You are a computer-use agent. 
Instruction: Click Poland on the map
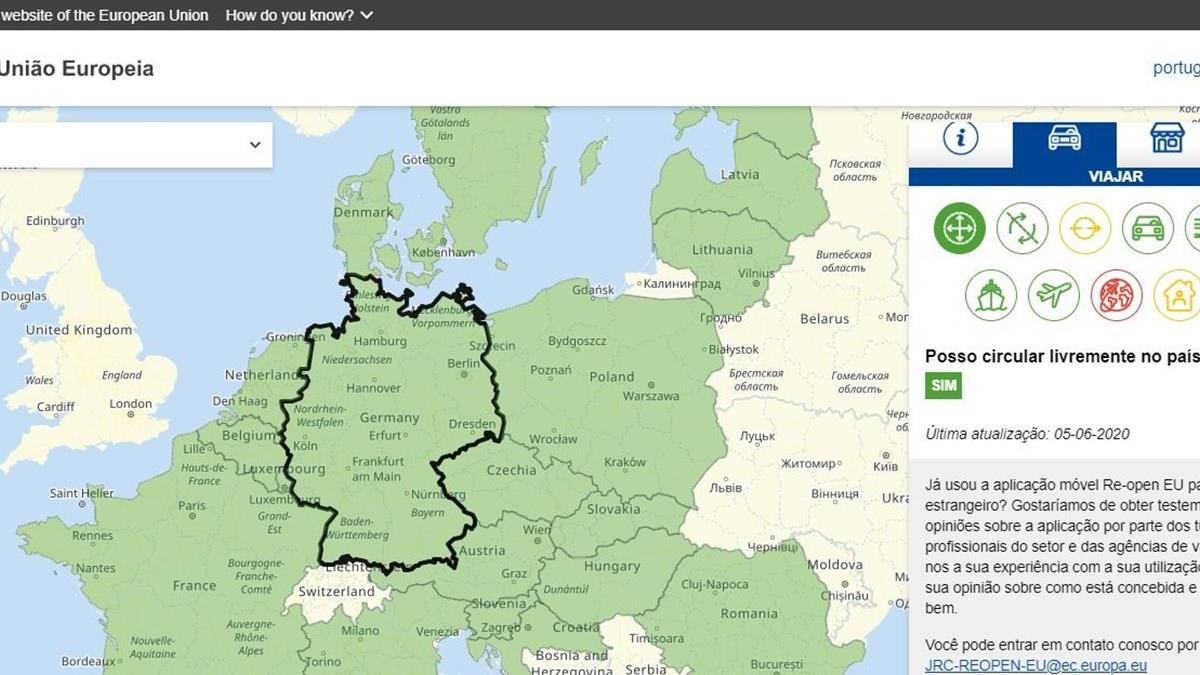(x=611, y=377)
